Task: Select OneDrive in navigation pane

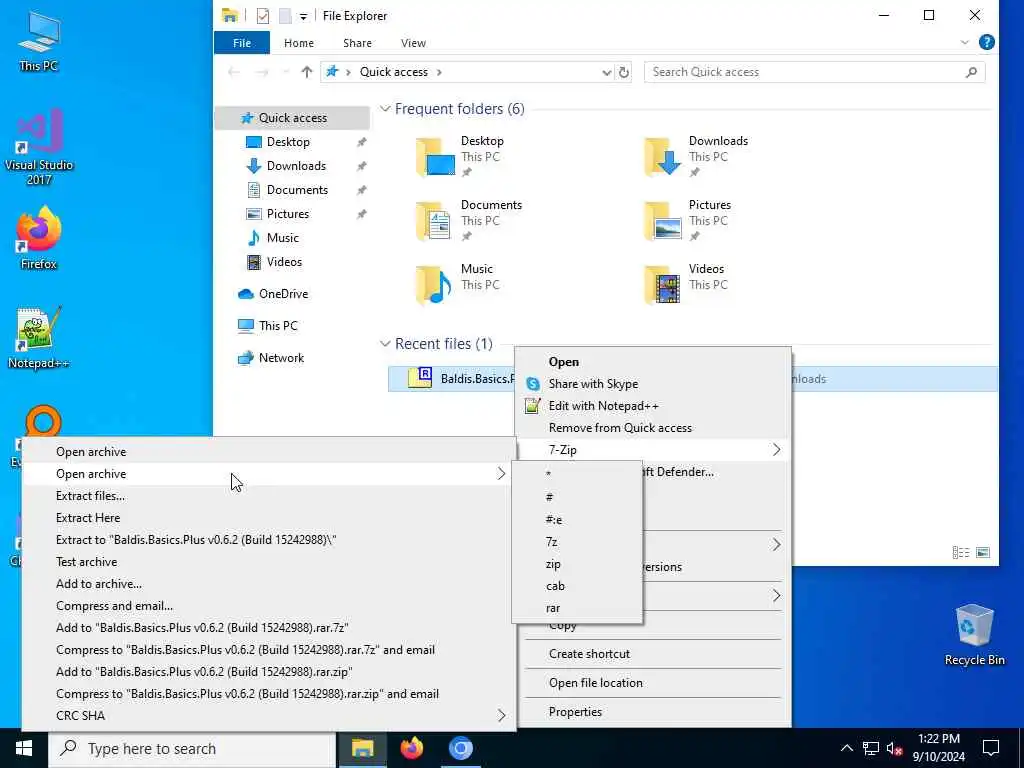Action: pyautogui.click(x=273, y=294)
